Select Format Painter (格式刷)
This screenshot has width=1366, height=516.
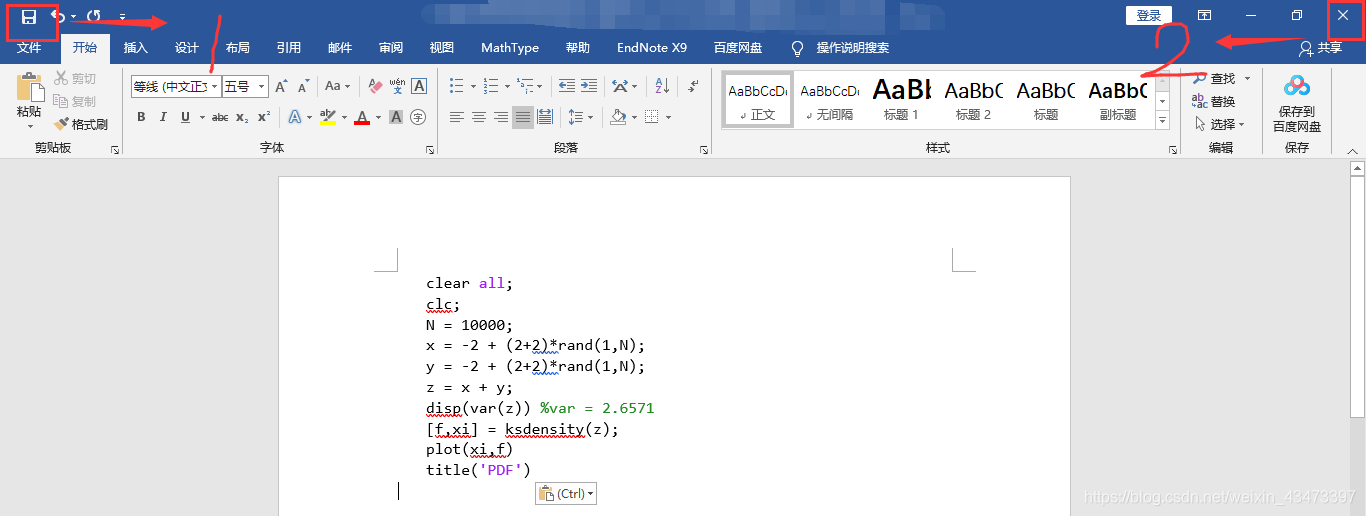point(81,124)
